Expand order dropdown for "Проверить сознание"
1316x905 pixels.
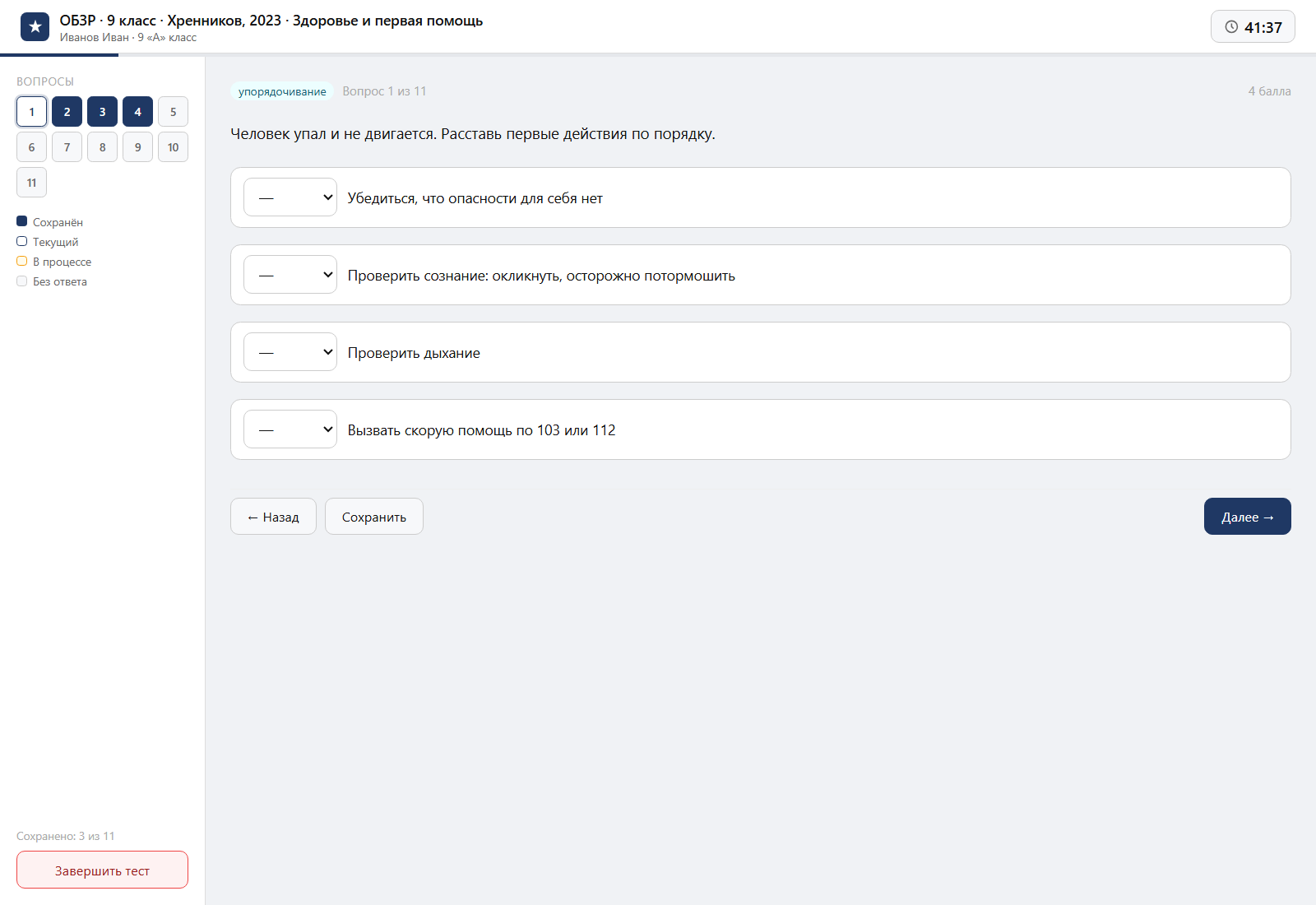coord(290,275)
